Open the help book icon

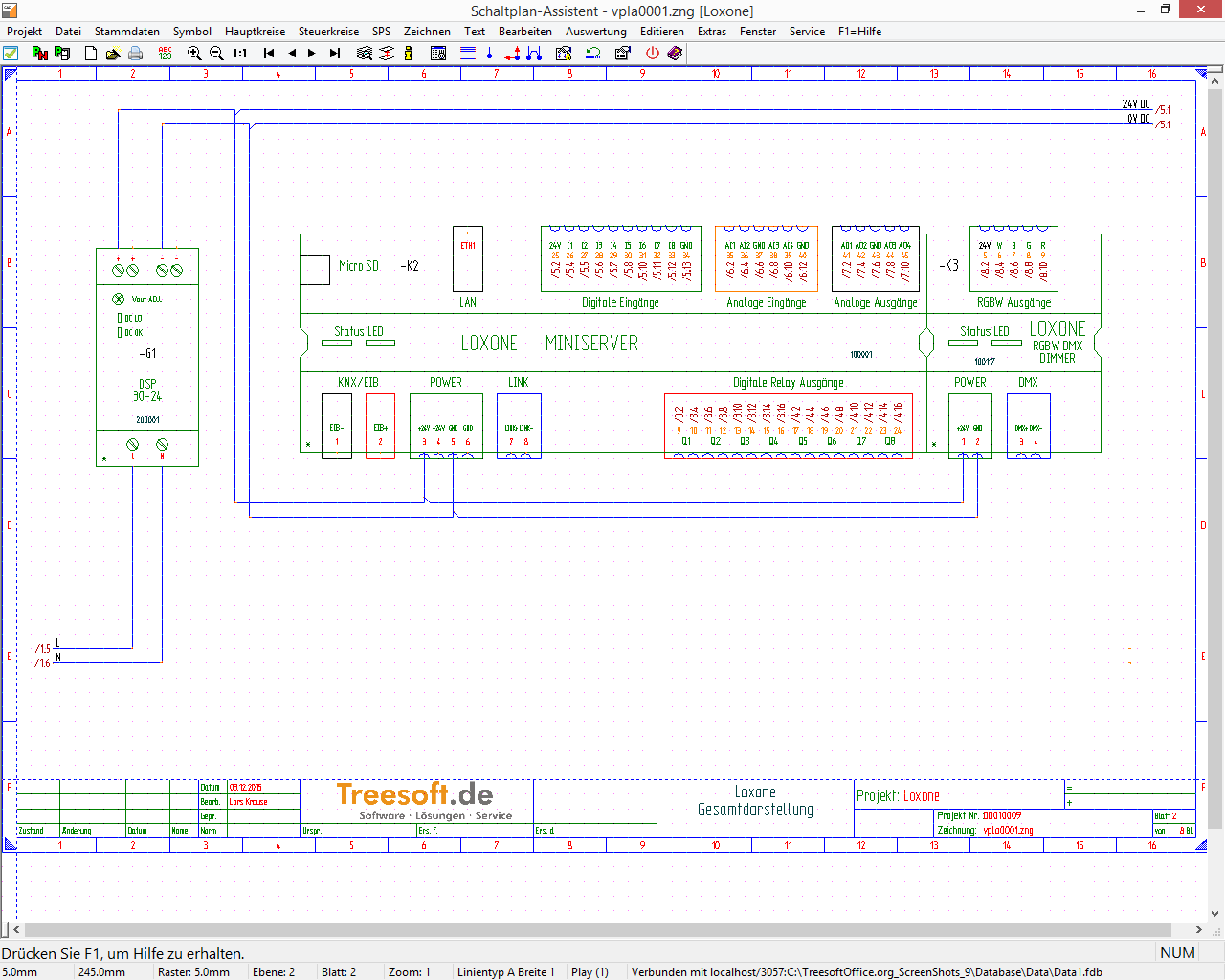pyautogui.click(x=675, y=54)
